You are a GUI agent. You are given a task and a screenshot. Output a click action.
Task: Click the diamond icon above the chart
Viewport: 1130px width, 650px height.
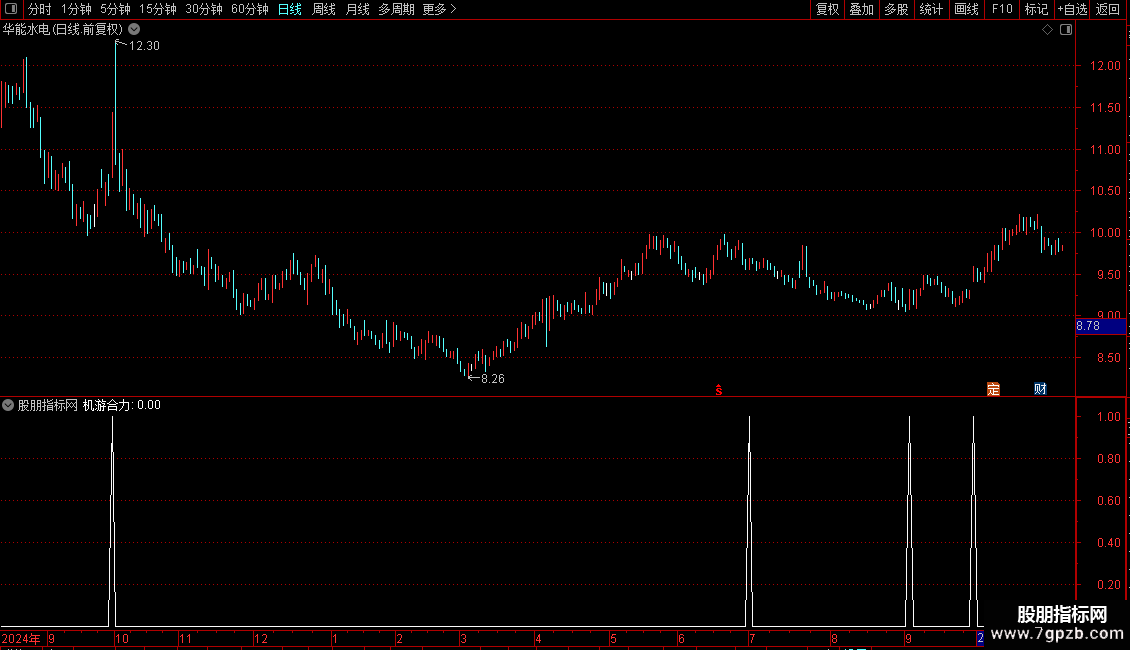[1048, 30]
